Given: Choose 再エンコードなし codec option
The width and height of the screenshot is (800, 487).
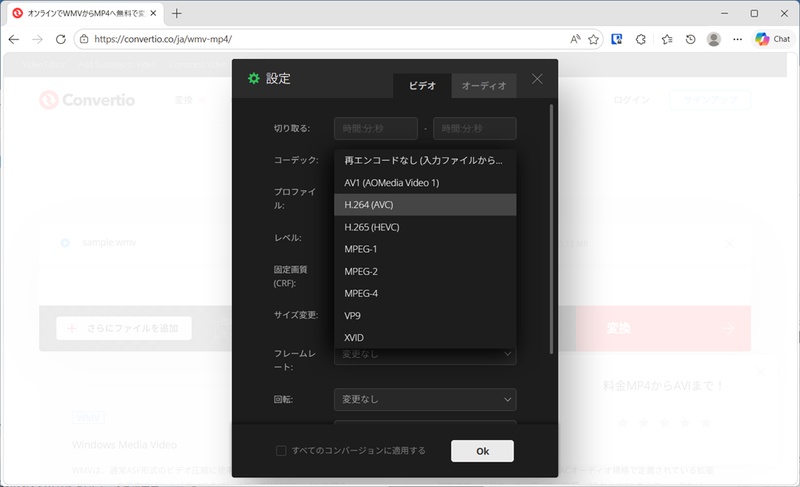Looking at the screenshot, I should 425,161.
